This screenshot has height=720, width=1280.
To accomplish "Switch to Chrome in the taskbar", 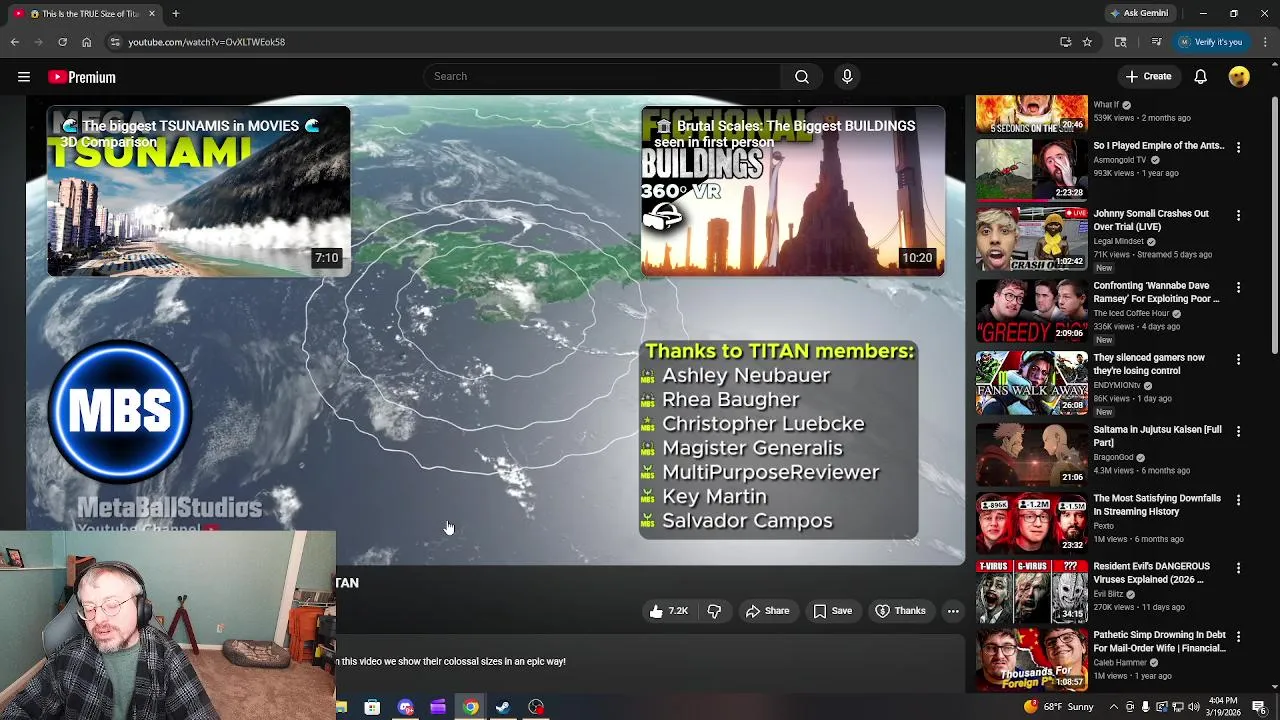I will tap(470, 707).
